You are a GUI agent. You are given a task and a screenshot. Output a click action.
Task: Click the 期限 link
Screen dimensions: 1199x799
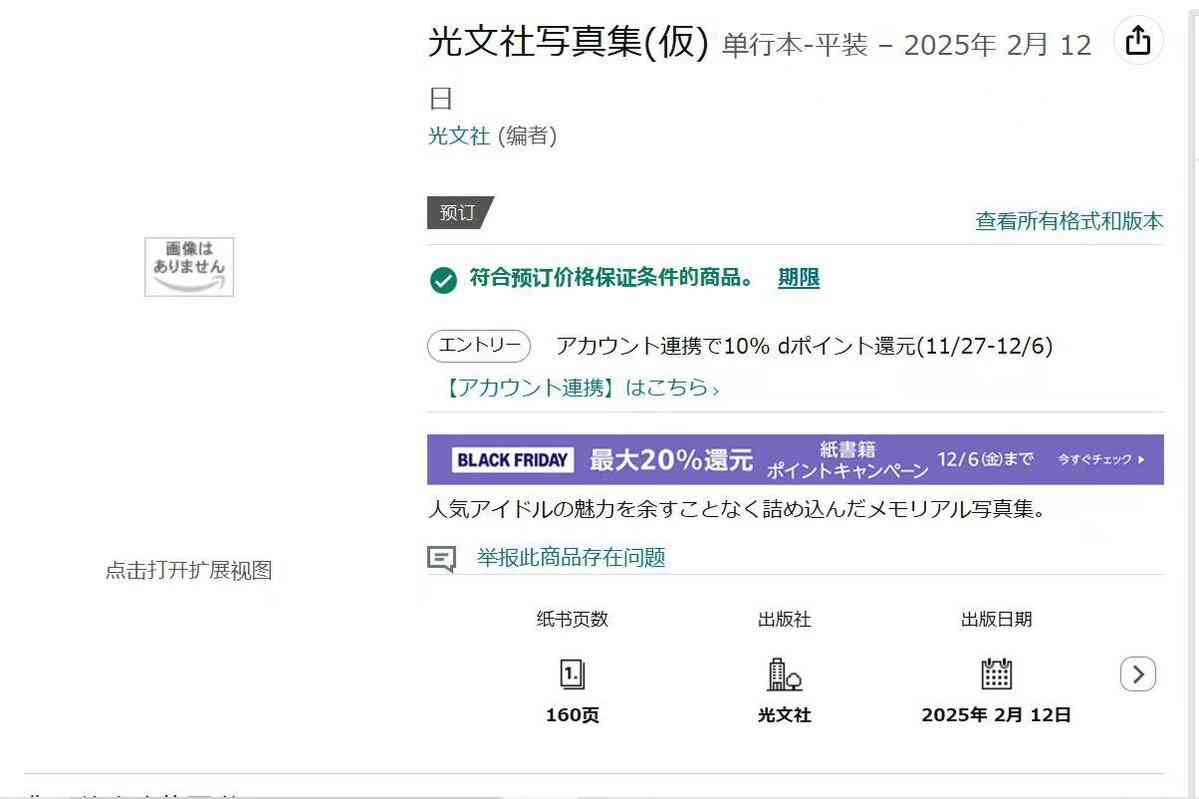798,278
